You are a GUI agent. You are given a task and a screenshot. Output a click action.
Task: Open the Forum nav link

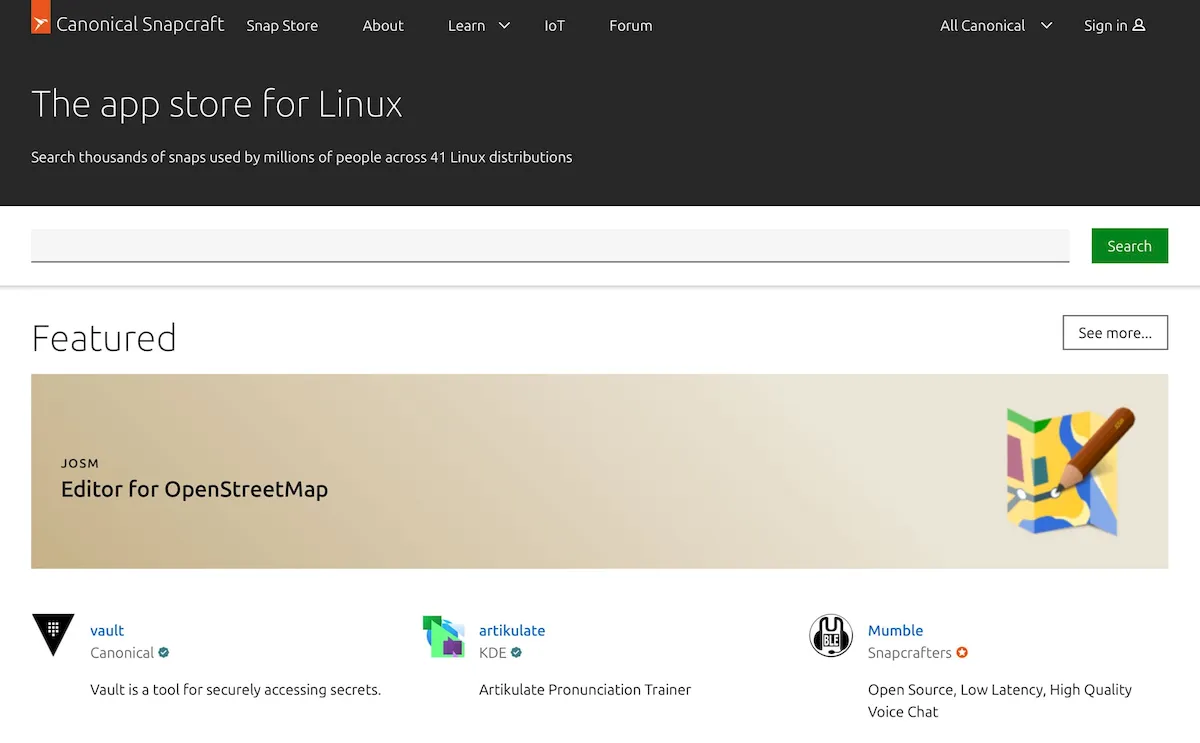(x=631, y=26)
